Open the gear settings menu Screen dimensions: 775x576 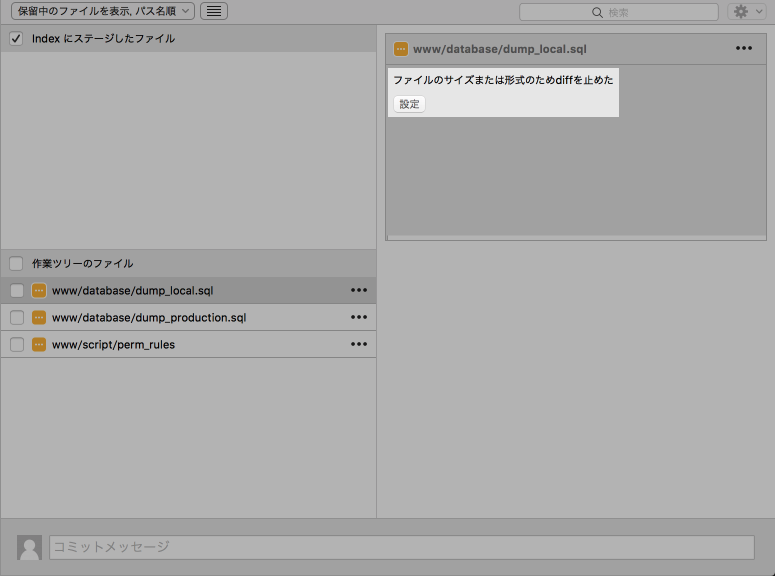746,12
